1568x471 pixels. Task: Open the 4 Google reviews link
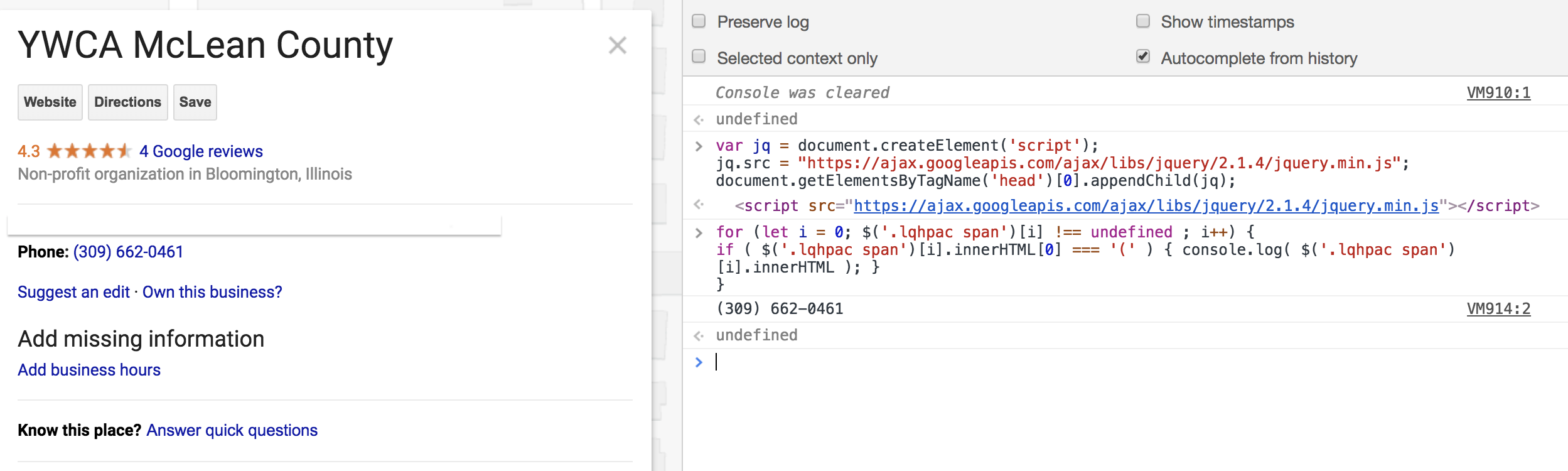(201, 151)
